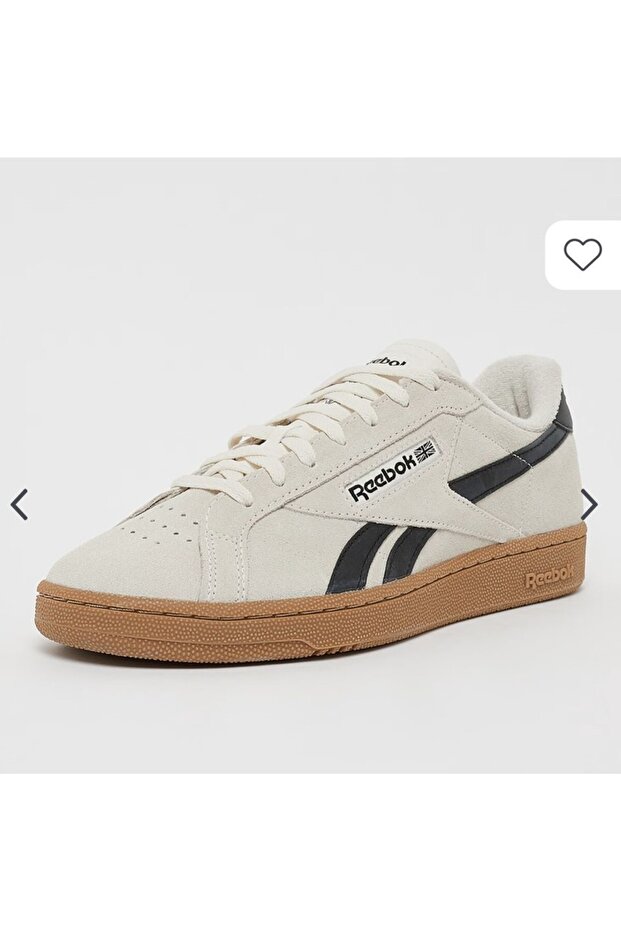Click the embossed Reebok logo on gum sole
The image size is (621, 931).
click(548, 579)
